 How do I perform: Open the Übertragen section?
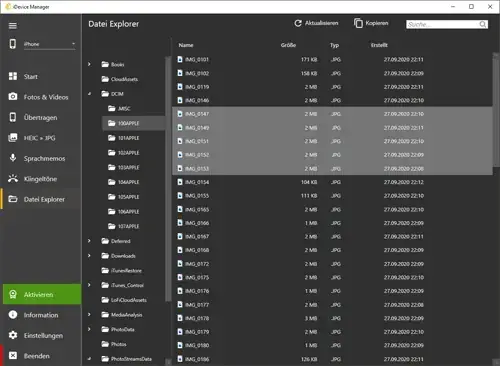pos(41,117)
